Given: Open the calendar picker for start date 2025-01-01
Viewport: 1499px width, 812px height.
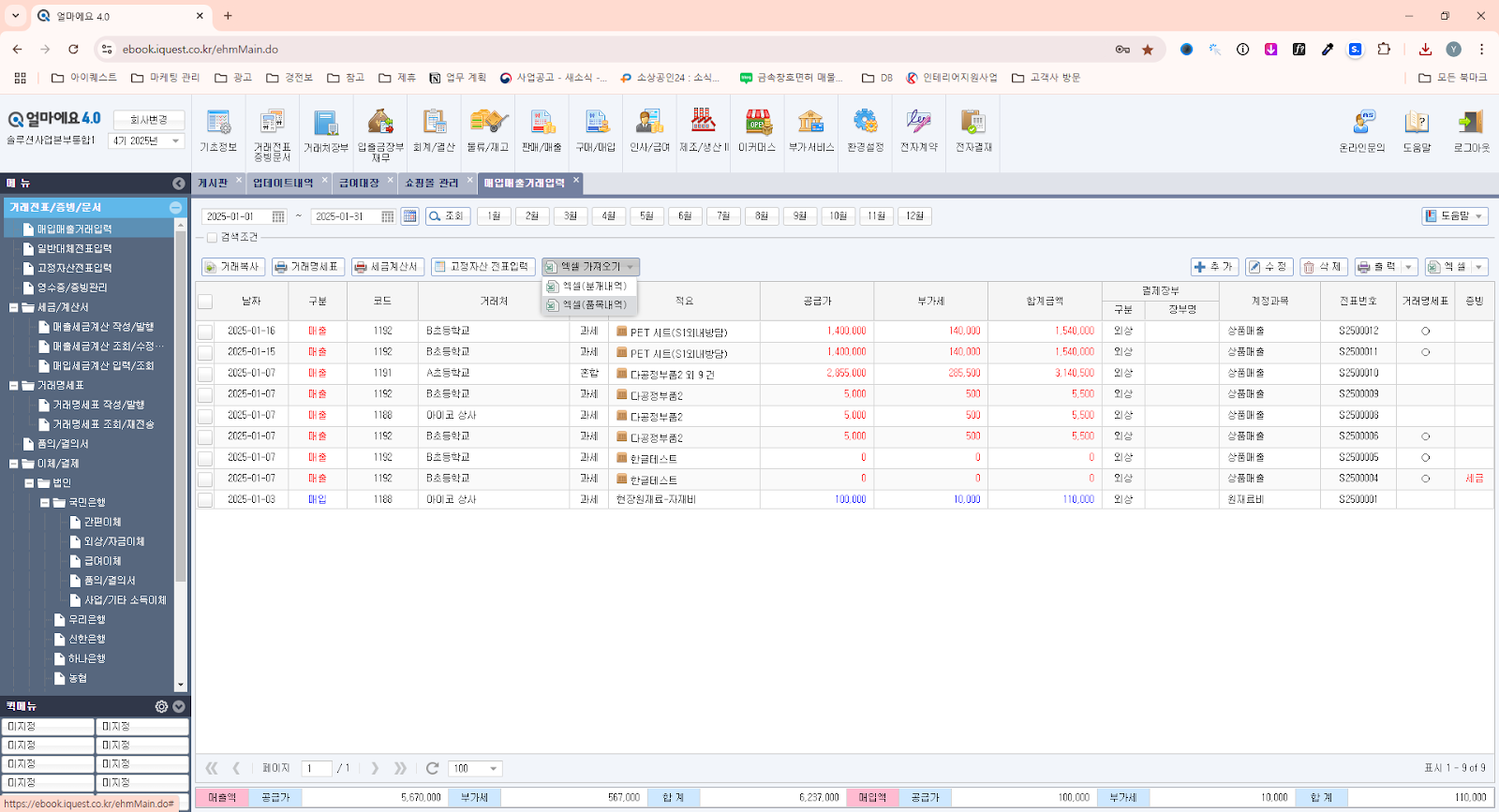Looking at the screenshot, I should coord(278,216).
